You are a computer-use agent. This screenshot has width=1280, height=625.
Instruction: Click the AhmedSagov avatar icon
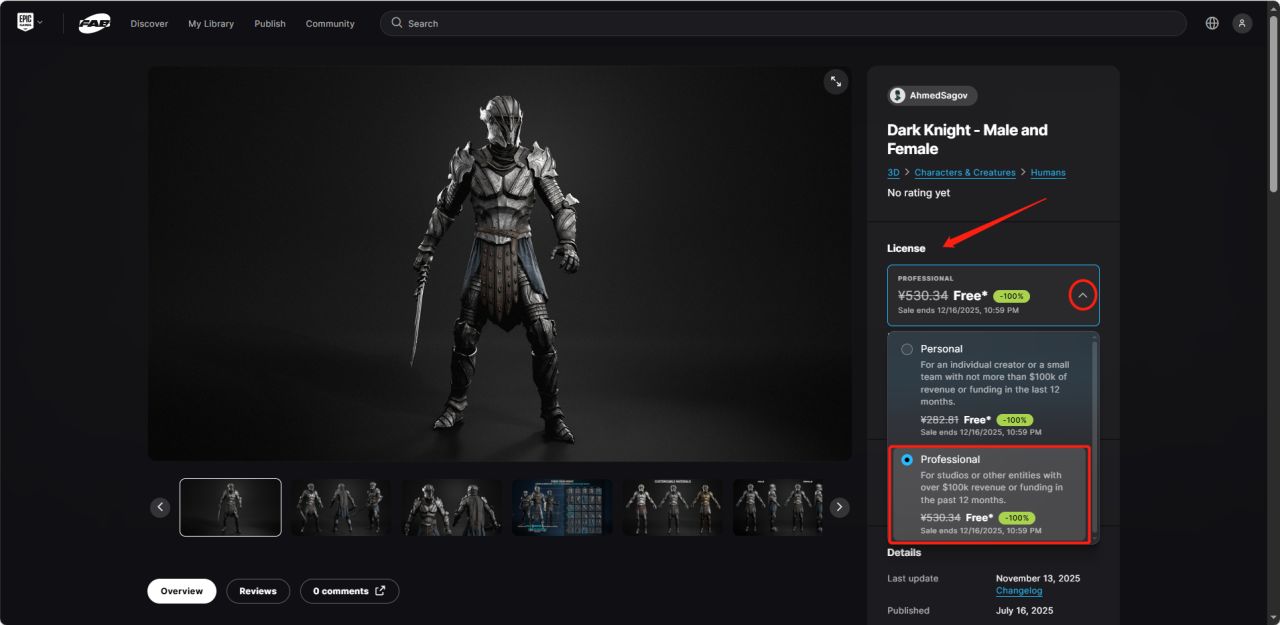click(x=898, y=95)
